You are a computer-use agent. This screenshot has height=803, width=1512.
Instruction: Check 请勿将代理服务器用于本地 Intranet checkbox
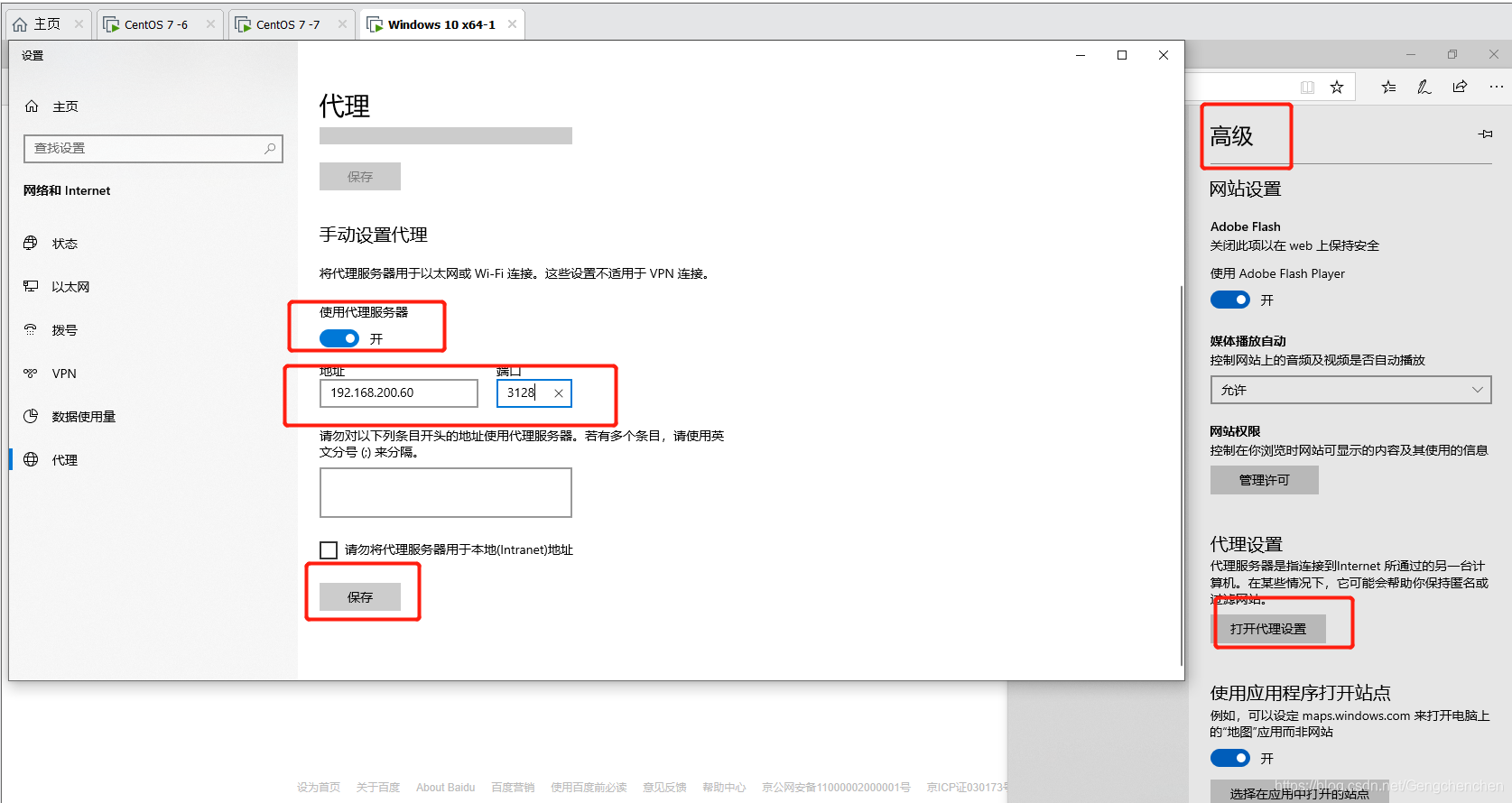(329, 549)
